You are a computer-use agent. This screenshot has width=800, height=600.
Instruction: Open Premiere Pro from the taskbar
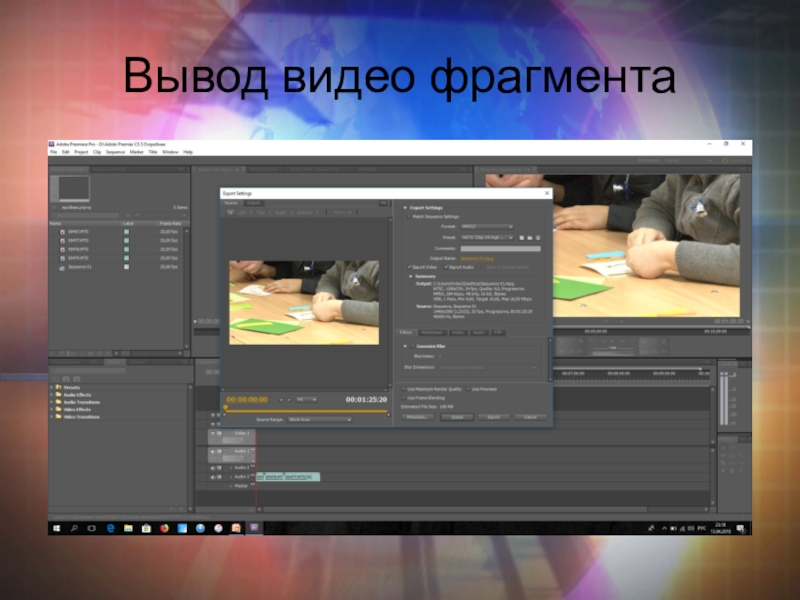[254, 527]
